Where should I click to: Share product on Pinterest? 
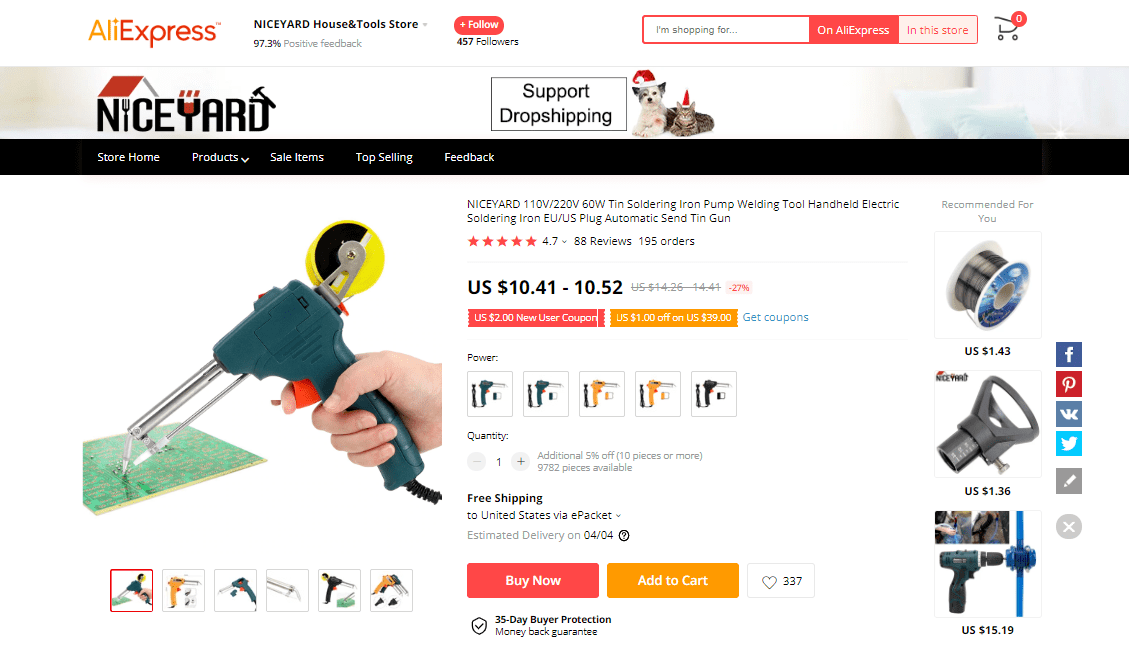tap(1069, 384)
